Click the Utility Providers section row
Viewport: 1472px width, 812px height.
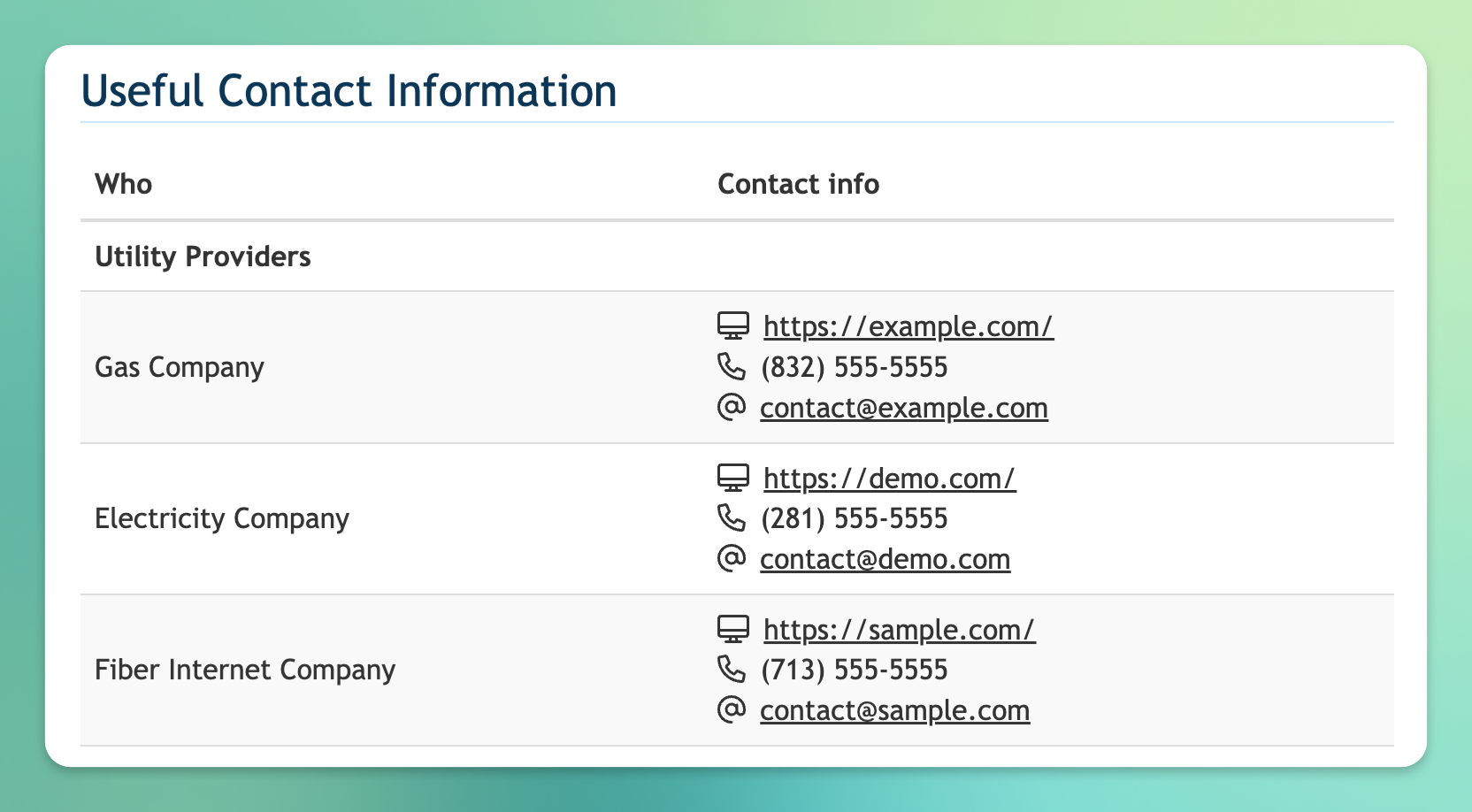click(x=203, y=257)
